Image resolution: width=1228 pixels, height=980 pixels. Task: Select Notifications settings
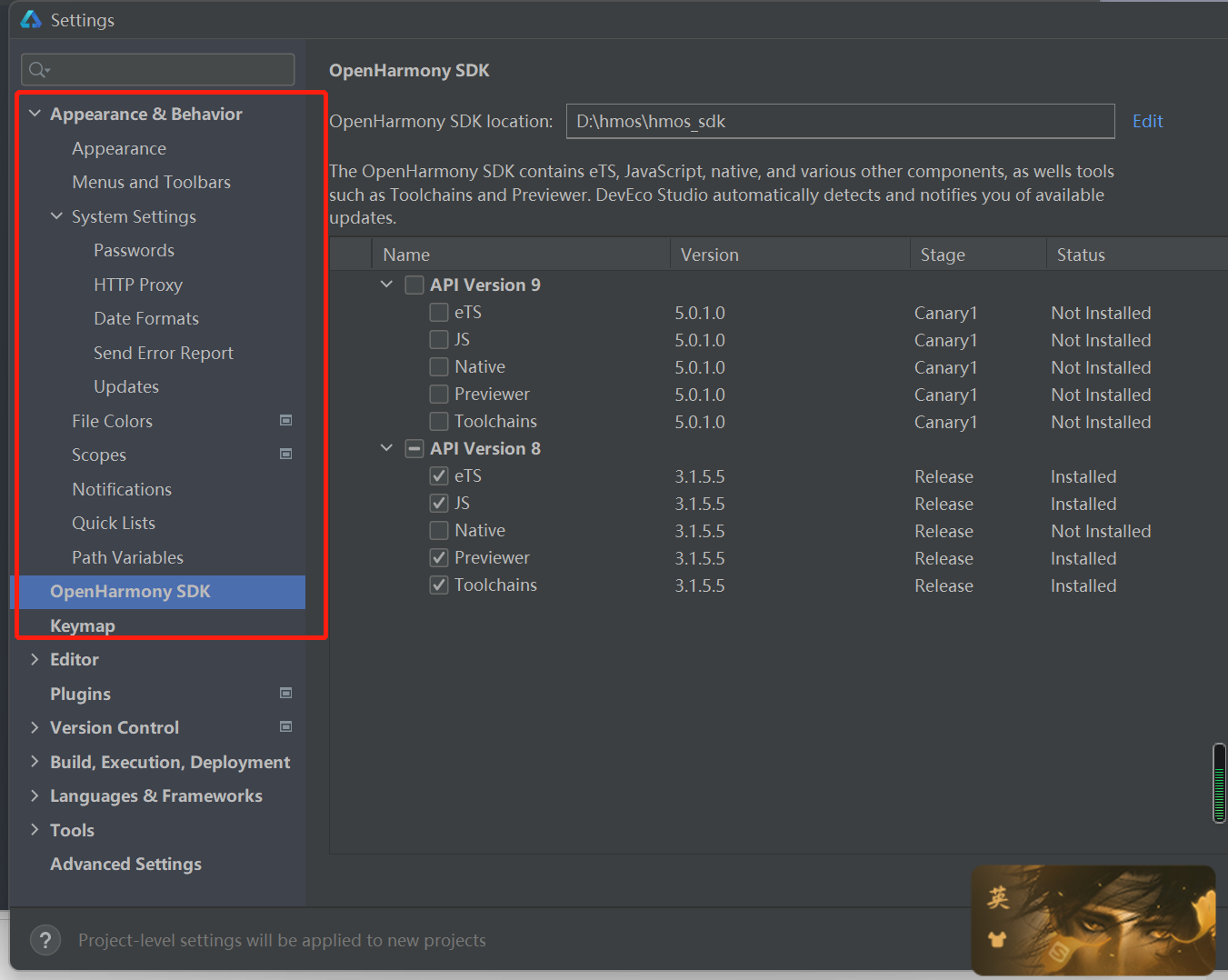pyautogui.click(x=122, y=489)
